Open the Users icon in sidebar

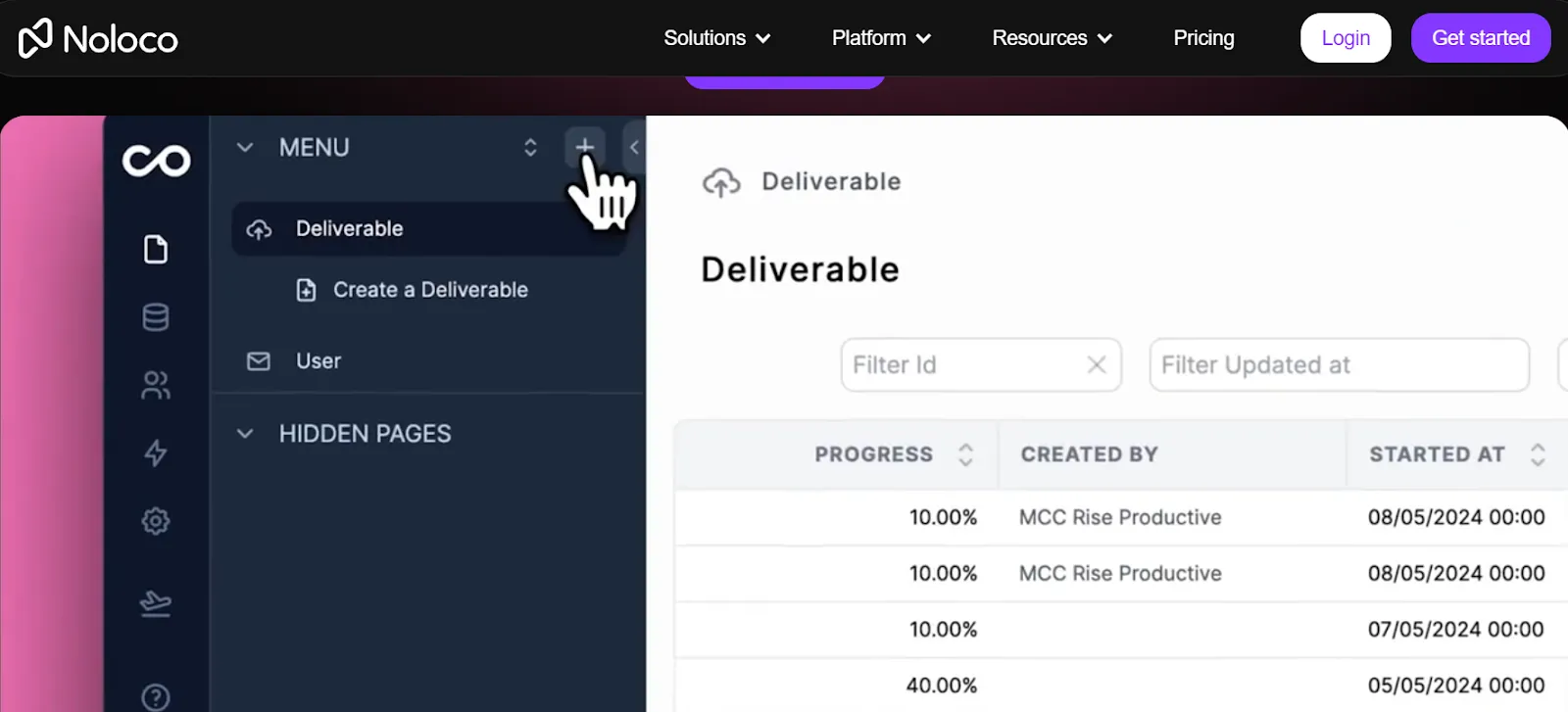click(x=155, y=385)
